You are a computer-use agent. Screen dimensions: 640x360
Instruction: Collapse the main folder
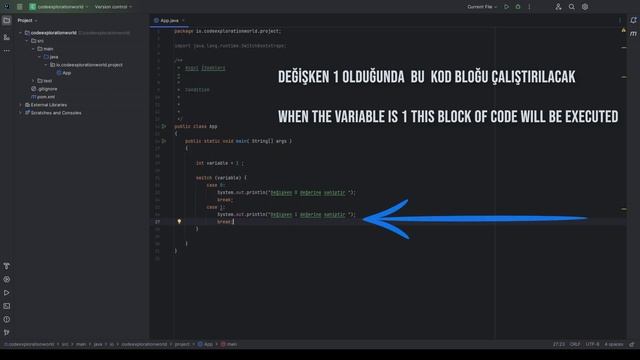[33, 49]
